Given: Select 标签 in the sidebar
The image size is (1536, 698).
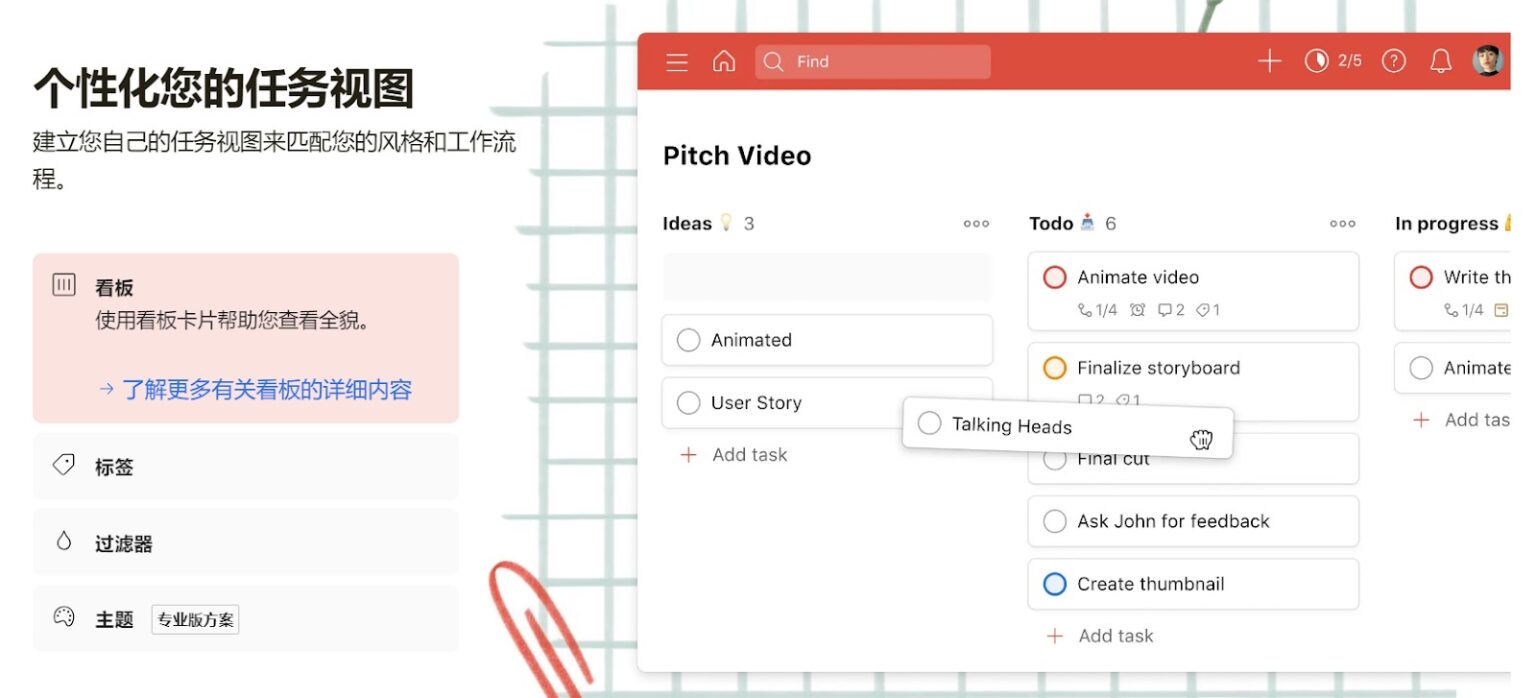Looking at the screenshot, I should click(x=110, y=466).
